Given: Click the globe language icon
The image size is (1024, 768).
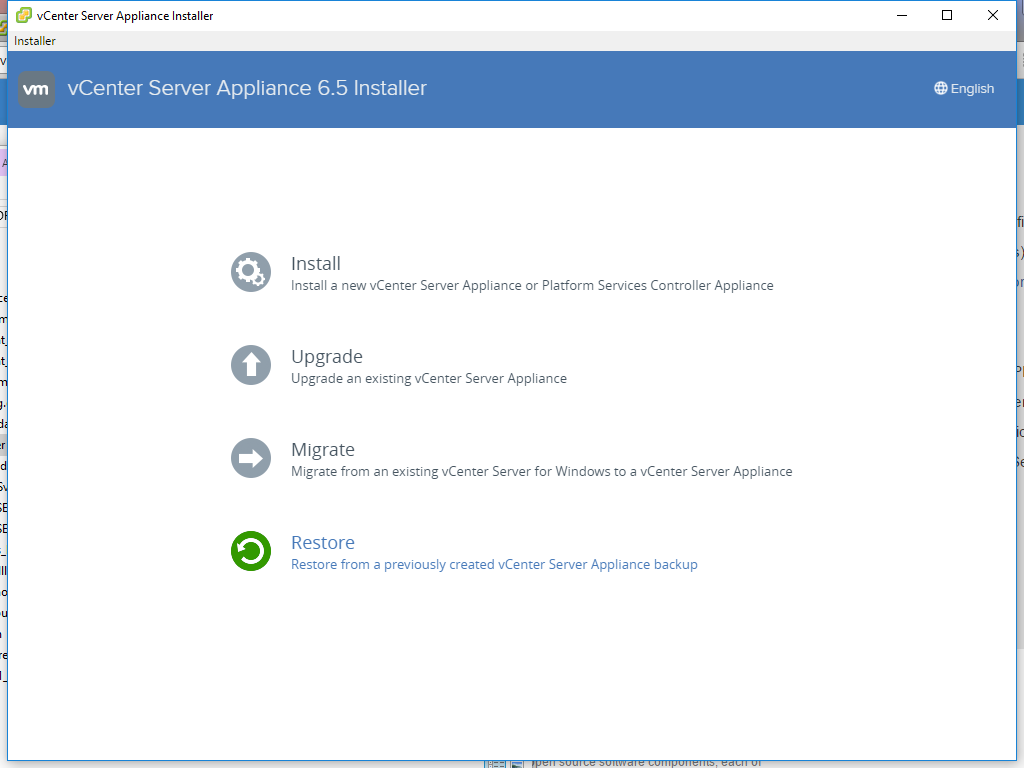Looking at the screenshot, I should click(940, 88).
